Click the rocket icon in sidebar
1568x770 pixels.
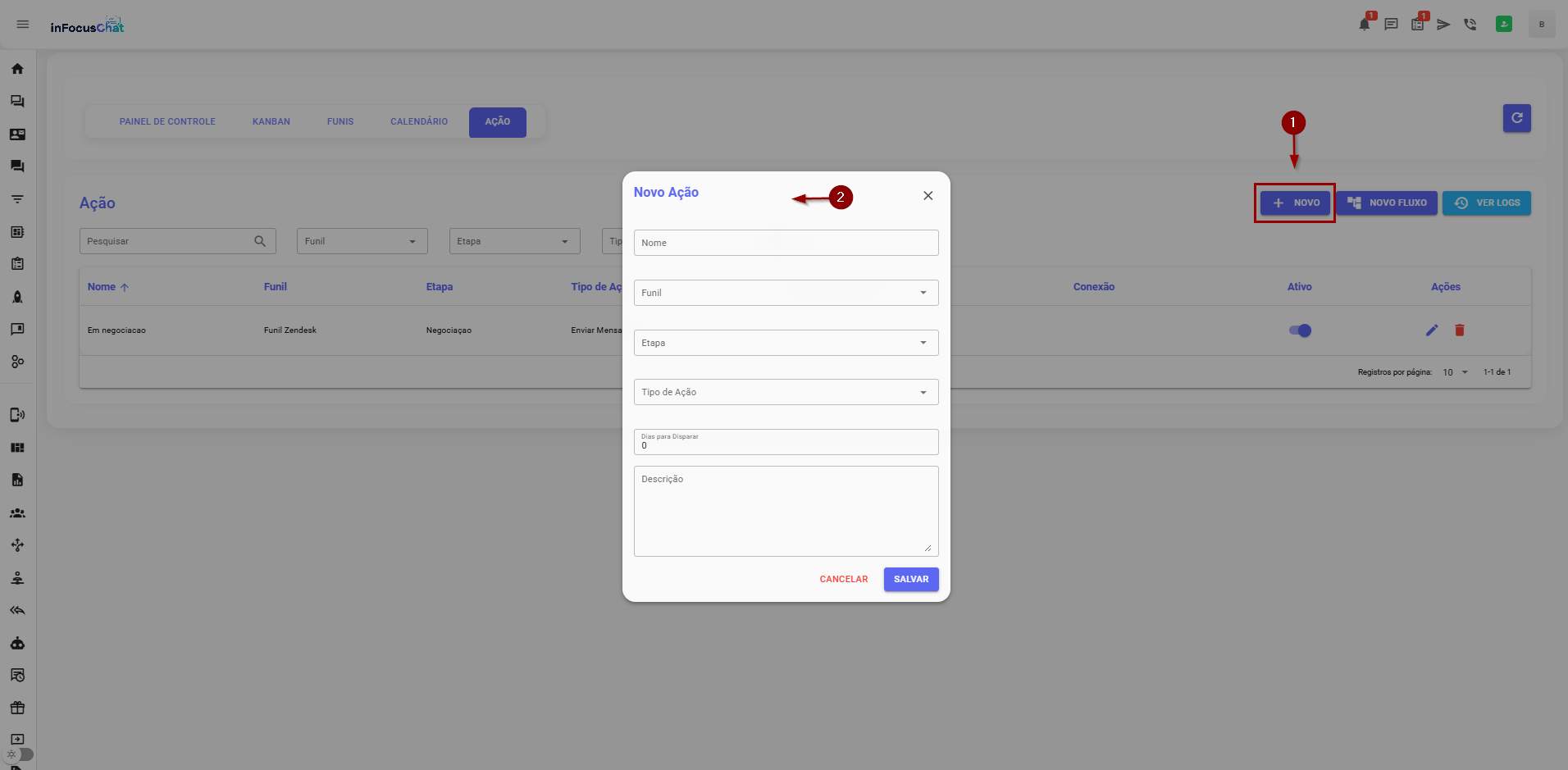click(x=17, y=297)
